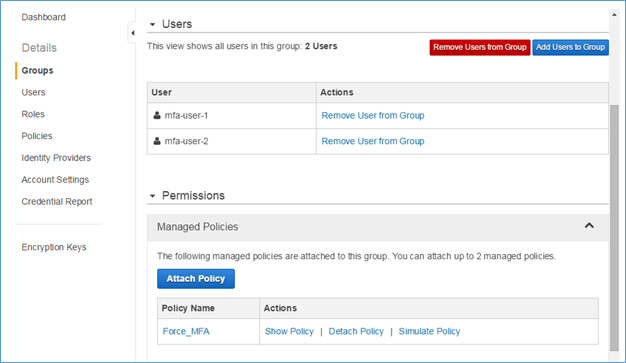
Task: Click the Managed Policies heading text
Action: coord(198,227)
